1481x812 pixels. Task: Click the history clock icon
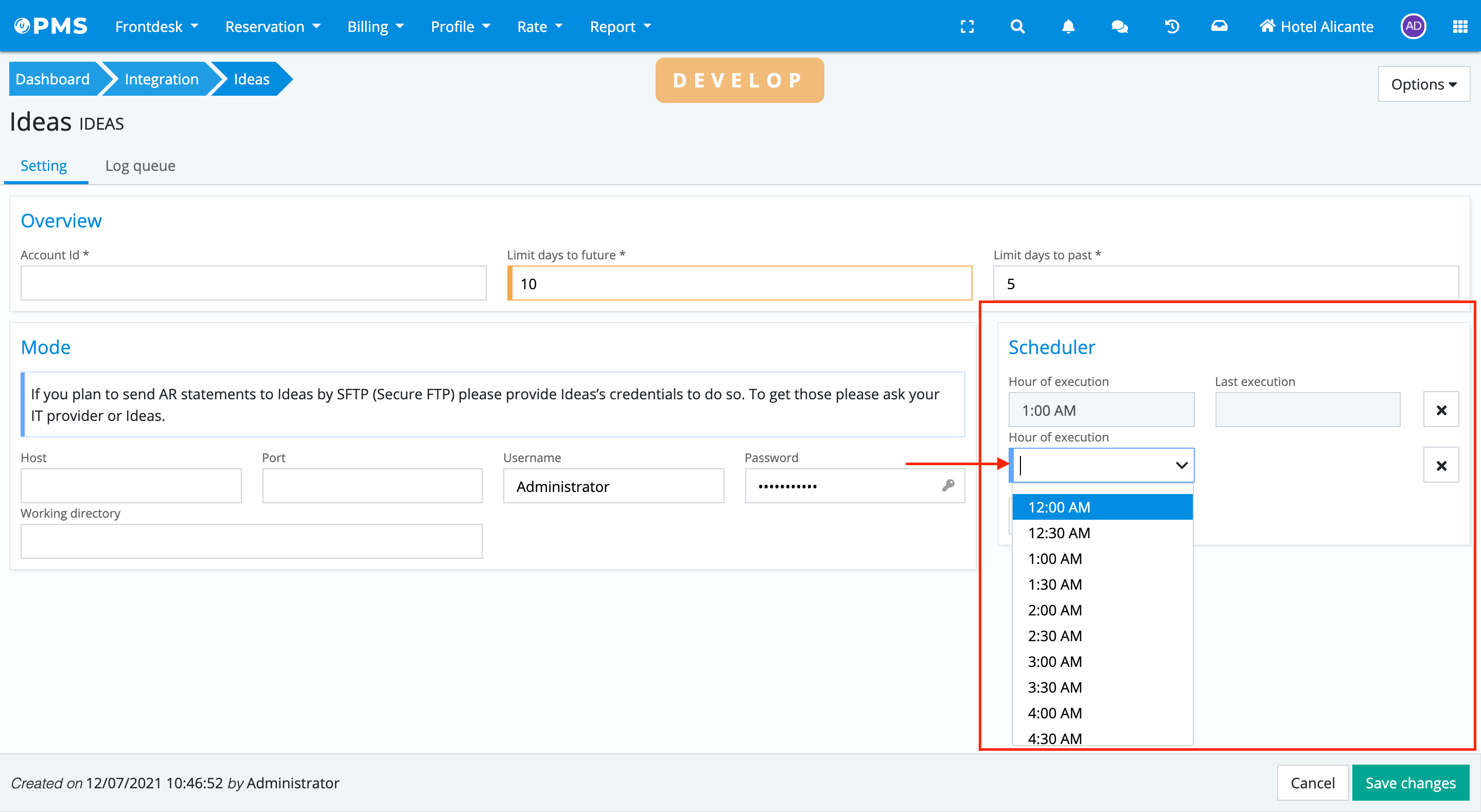[x=1171, y=26]
